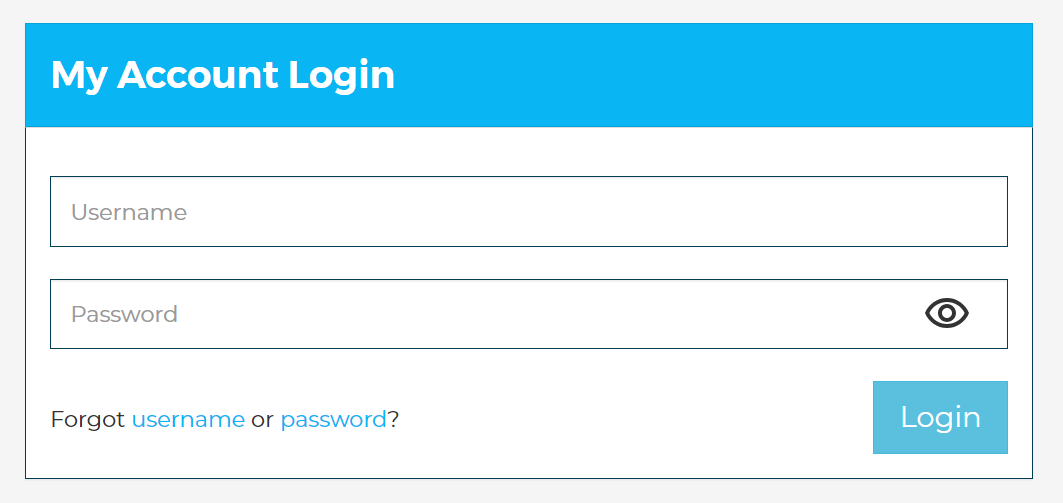Click the My Account Login heading

coord(223,75)
